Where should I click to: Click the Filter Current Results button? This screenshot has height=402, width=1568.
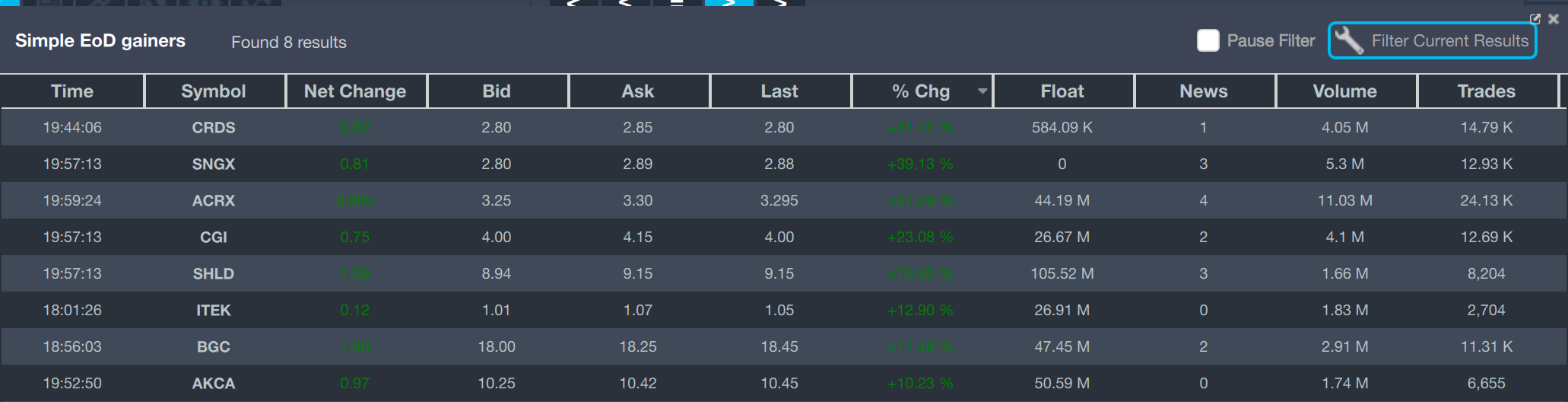(x=1432, y=41)
